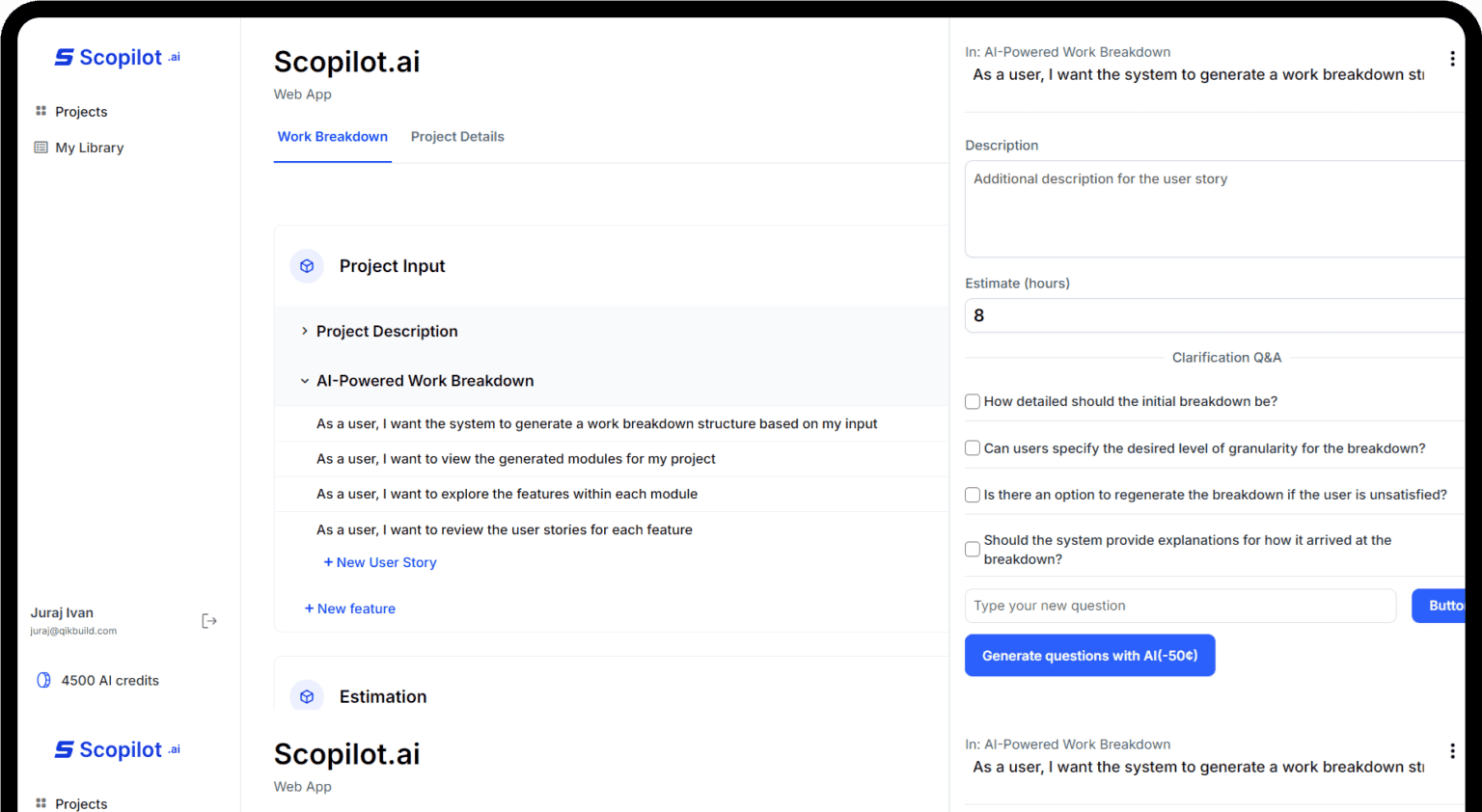Click Generate questions with AI button
The image size is (1482, 812).
point(1089,656)
